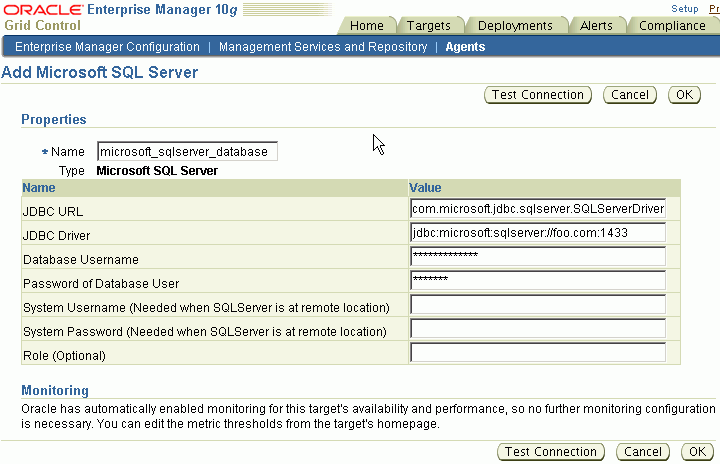This screenshot has width=720, height=464.
Task: Click top OK button
Action: pyautogui.click(x=684, y=95)
